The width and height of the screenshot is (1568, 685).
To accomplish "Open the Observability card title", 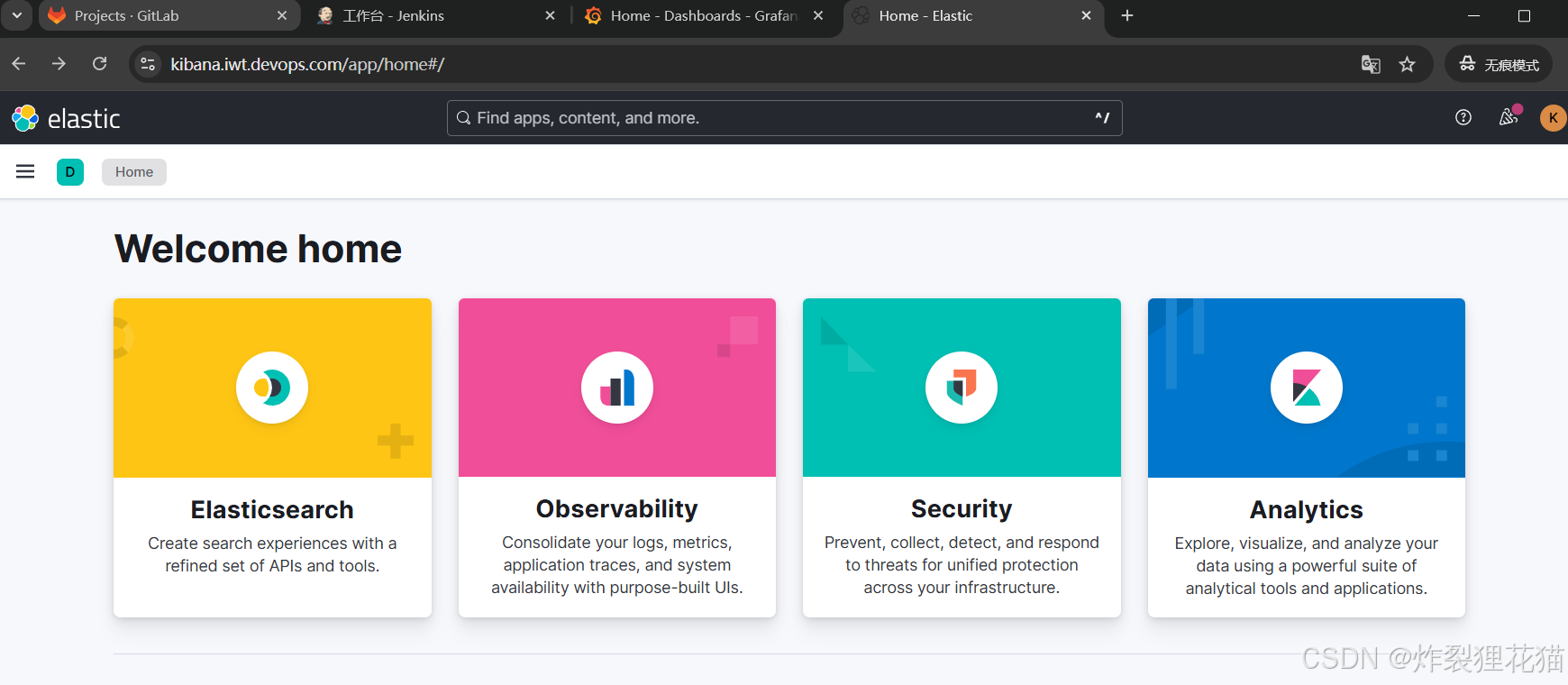I will pyautogui.click(x=617, y=509).
